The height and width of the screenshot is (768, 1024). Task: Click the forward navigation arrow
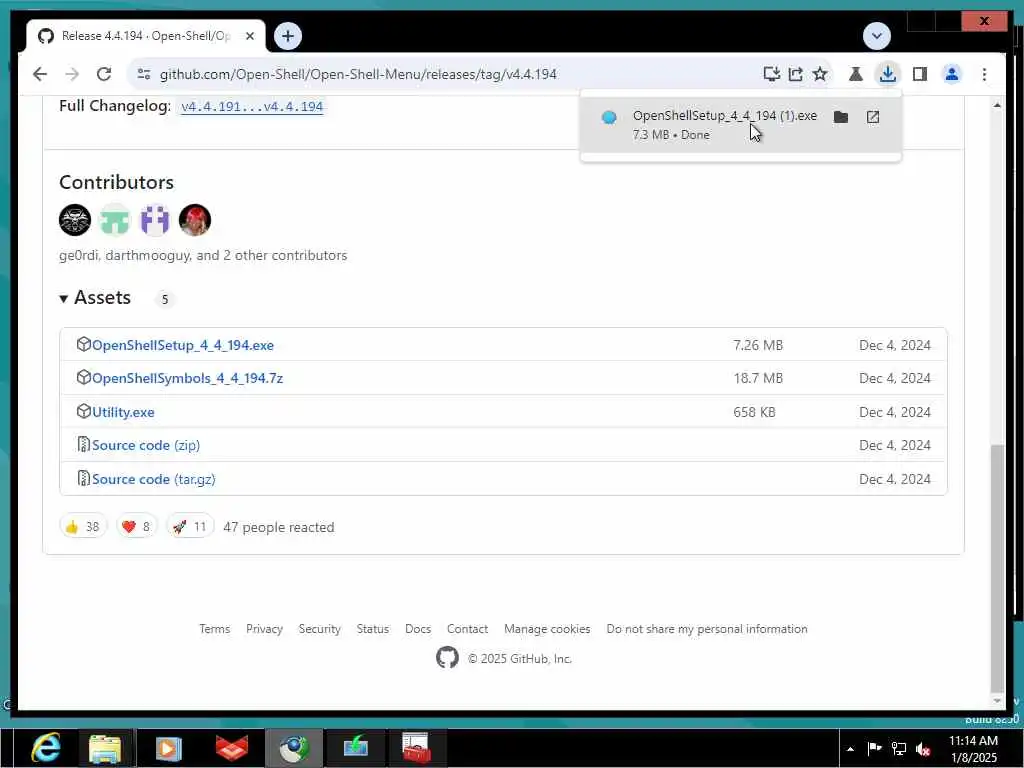point(72,74)
